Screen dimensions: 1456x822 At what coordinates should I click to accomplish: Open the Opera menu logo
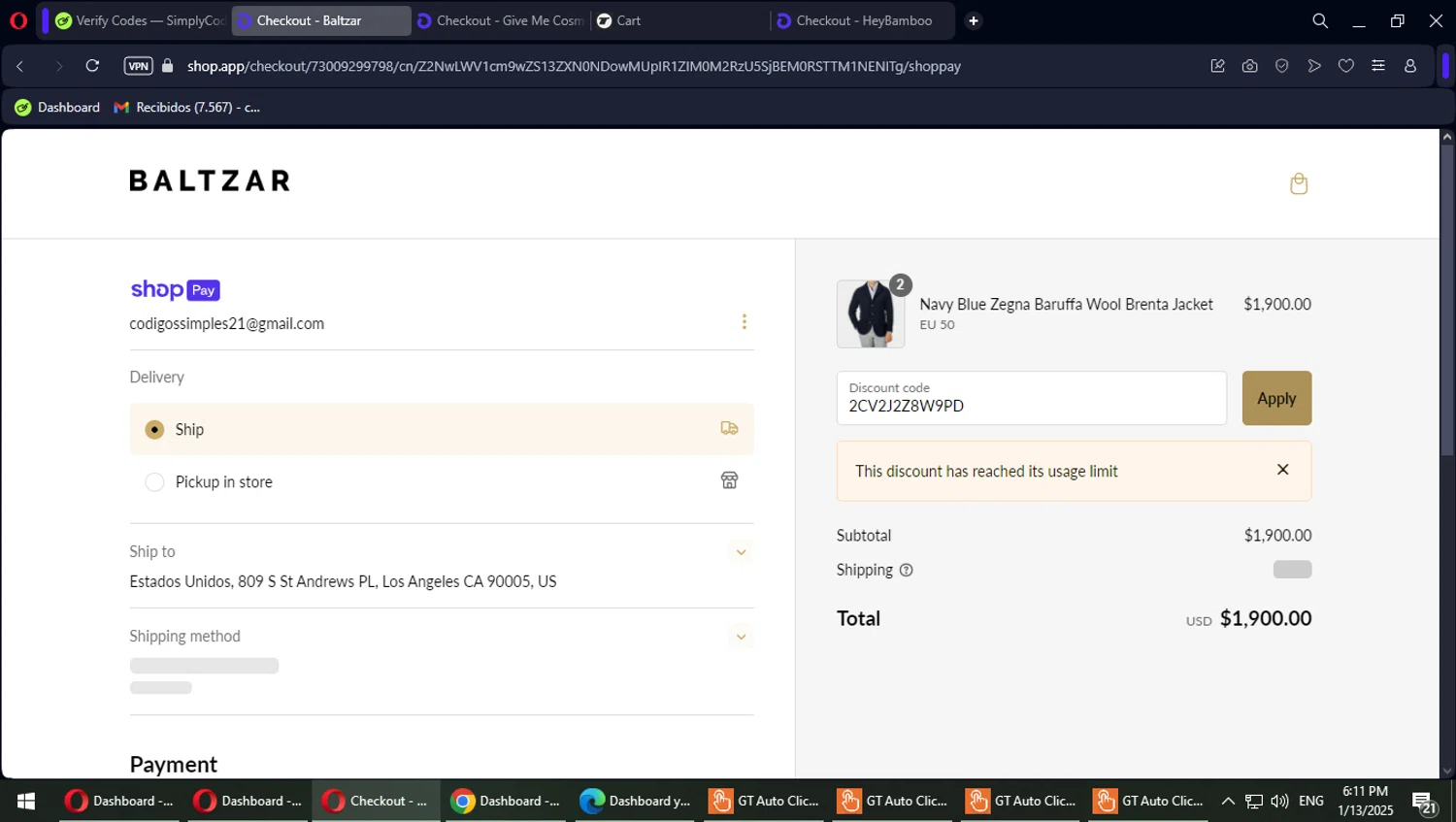(x=18, y=20)
